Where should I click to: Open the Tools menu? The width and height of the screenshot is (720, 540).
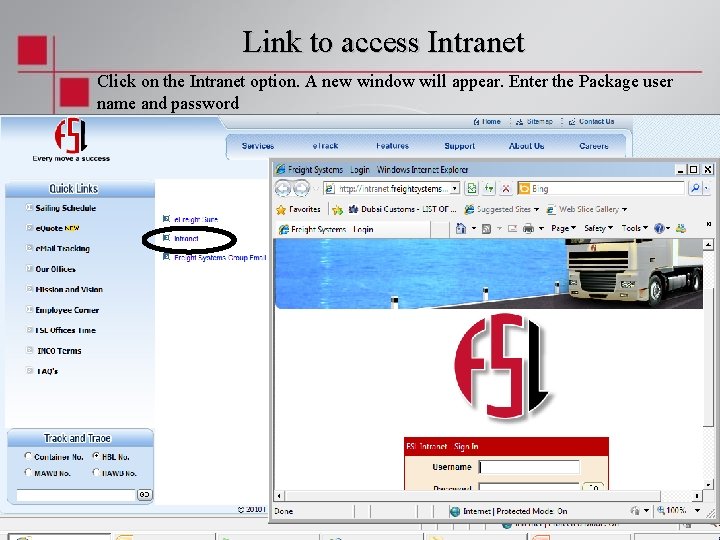pos(635,228)
